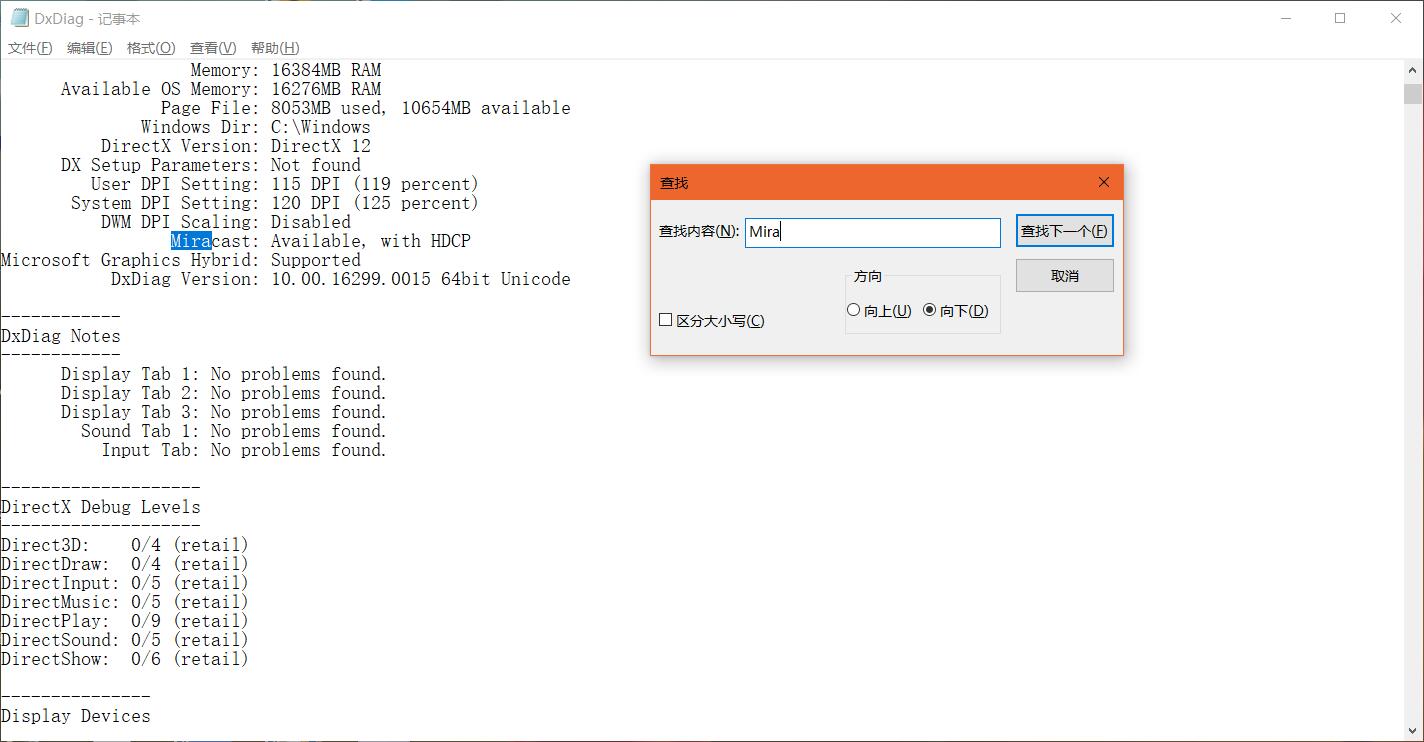Click '16276MB RAM' available memory value
The height and width of the screenshot is (742, 1424).
coord(326,89)
